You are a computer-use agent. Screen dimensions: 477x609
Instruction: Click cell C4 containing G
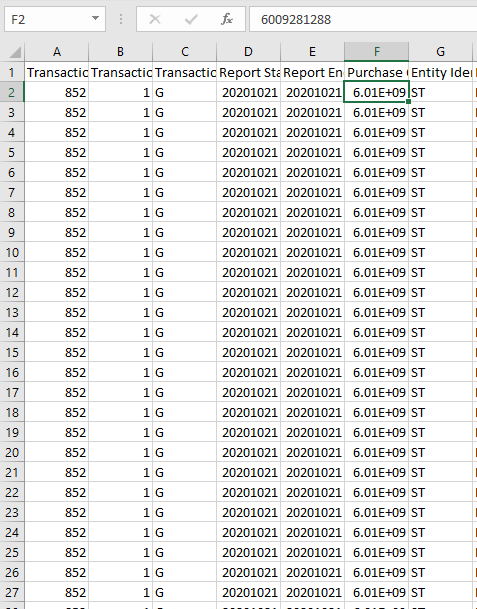click(x=185, y=132)
